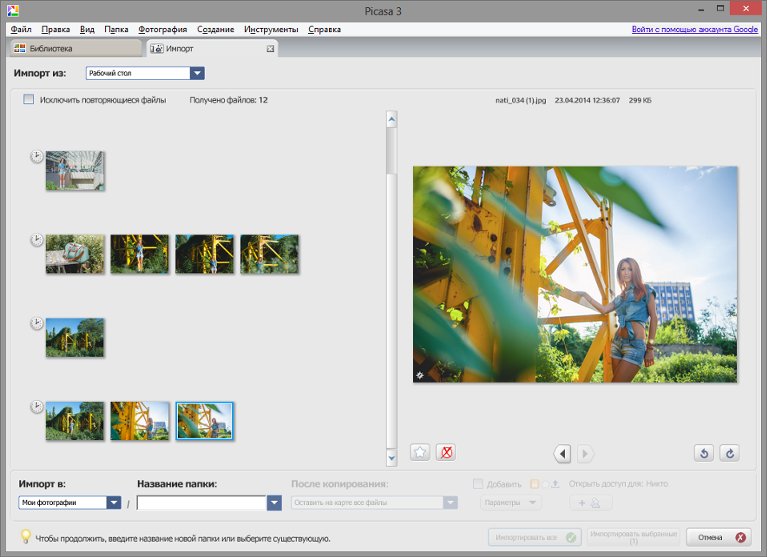
Task: Click the Войти с помощью аккаунта Google link
Action: [x=695, y=29]
